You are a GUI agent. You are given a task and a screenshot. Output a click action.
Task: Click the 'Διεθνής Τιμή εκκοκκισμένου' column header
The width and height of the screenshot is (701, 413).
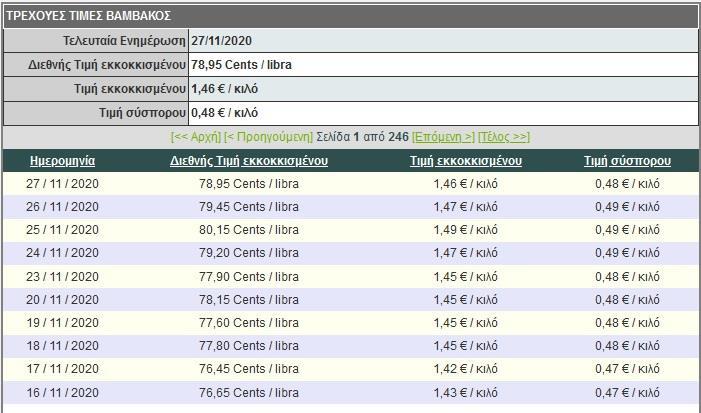pos(249,160)
